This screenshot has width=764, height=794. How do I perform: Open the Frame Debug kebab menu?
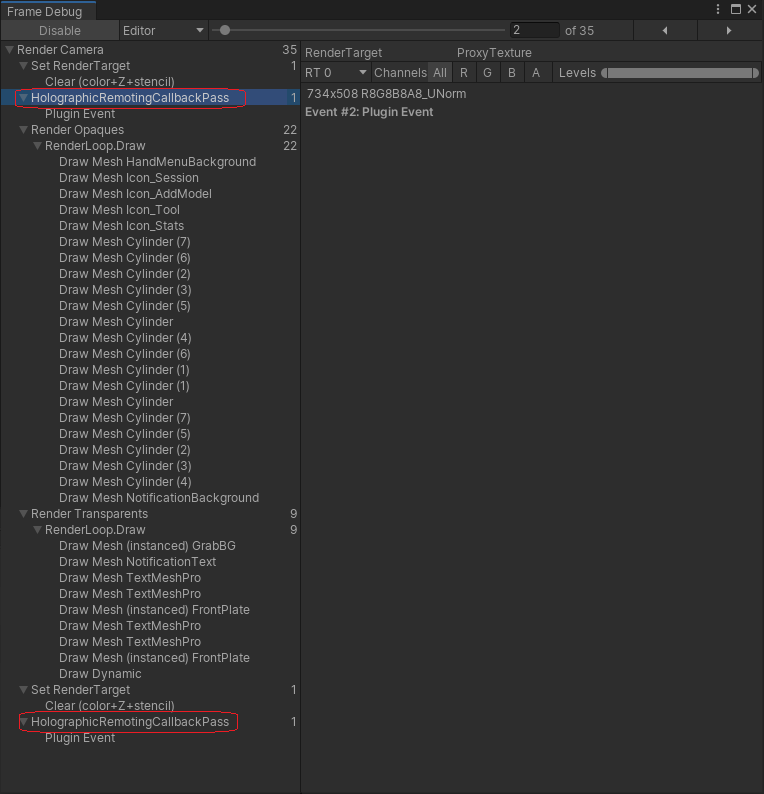pyautogui.click(x=717, y=9)
